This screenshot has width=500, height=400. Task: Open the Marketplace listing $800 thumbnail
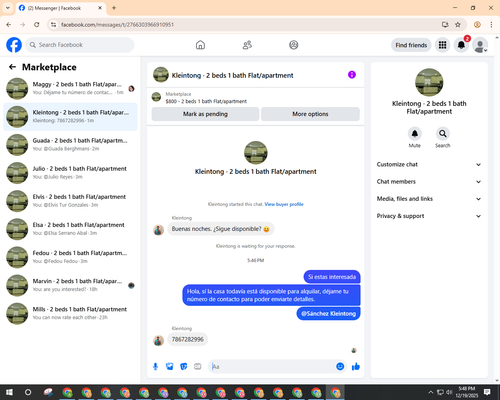click(x=156, y=97)
